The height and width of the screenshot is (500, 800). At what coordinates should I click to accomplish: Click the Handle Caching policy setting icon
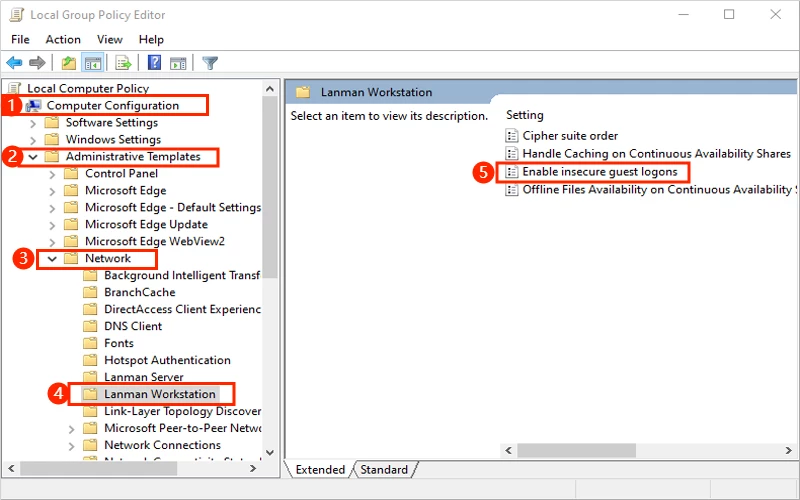click(511, 154)
